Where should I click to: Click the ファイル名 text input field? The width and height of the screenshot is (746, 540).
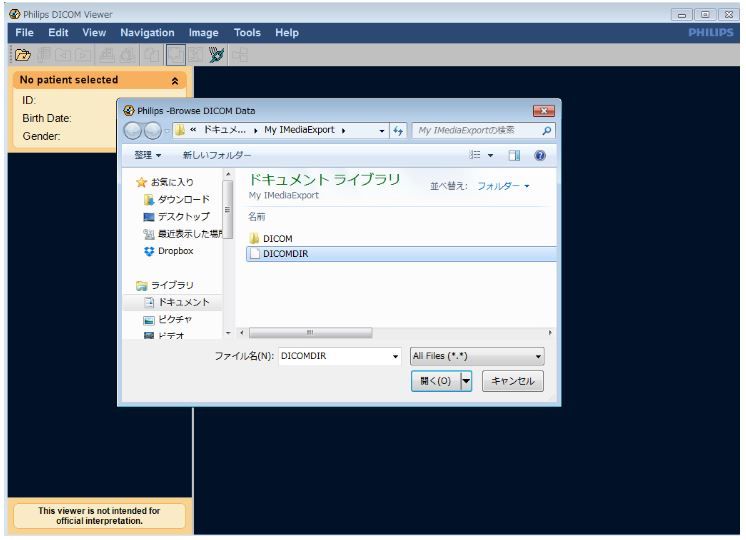(335, 356)
